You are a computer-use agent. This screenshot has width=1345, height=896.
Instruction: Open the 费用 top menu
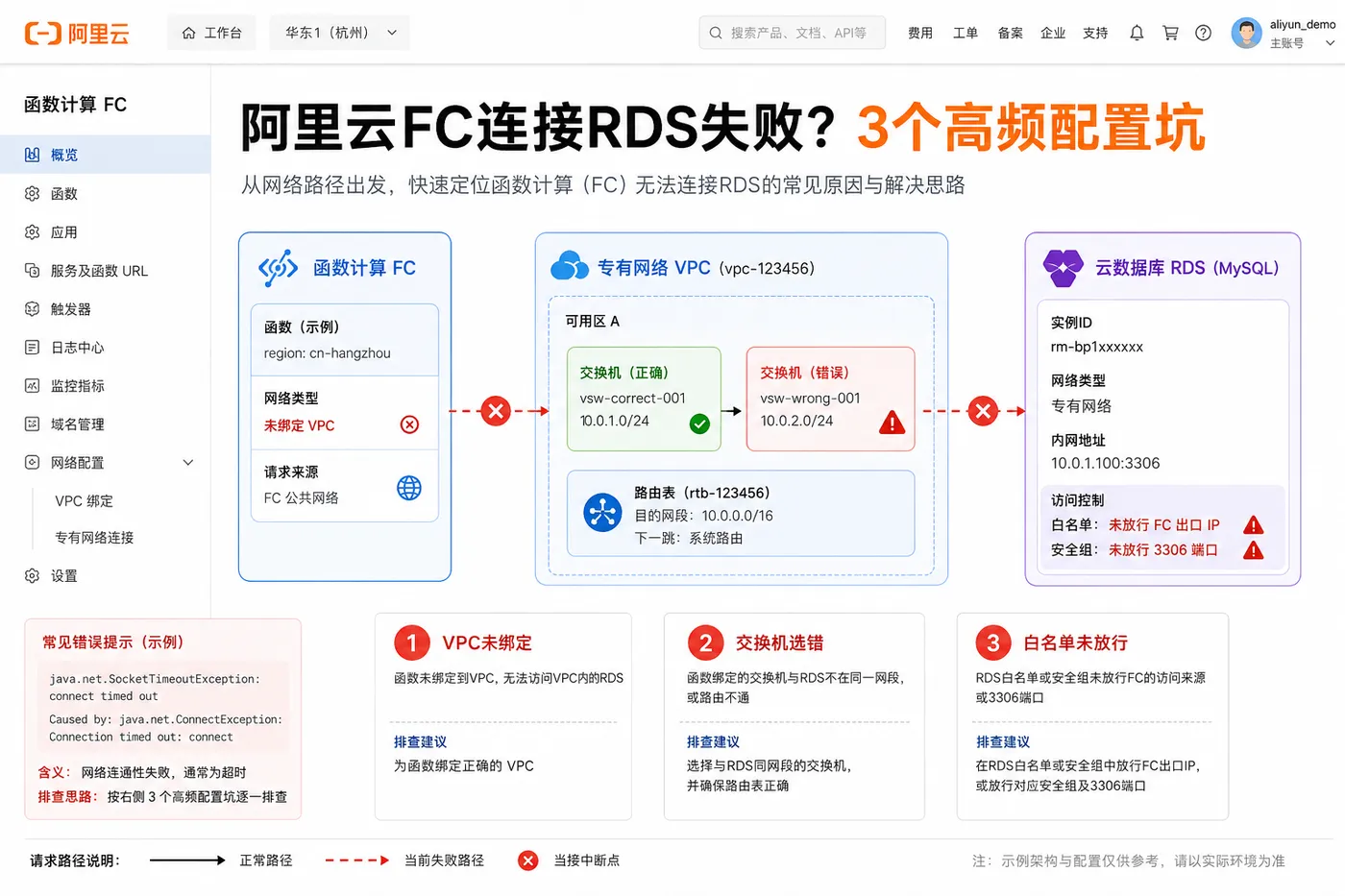tap(920, 33)
